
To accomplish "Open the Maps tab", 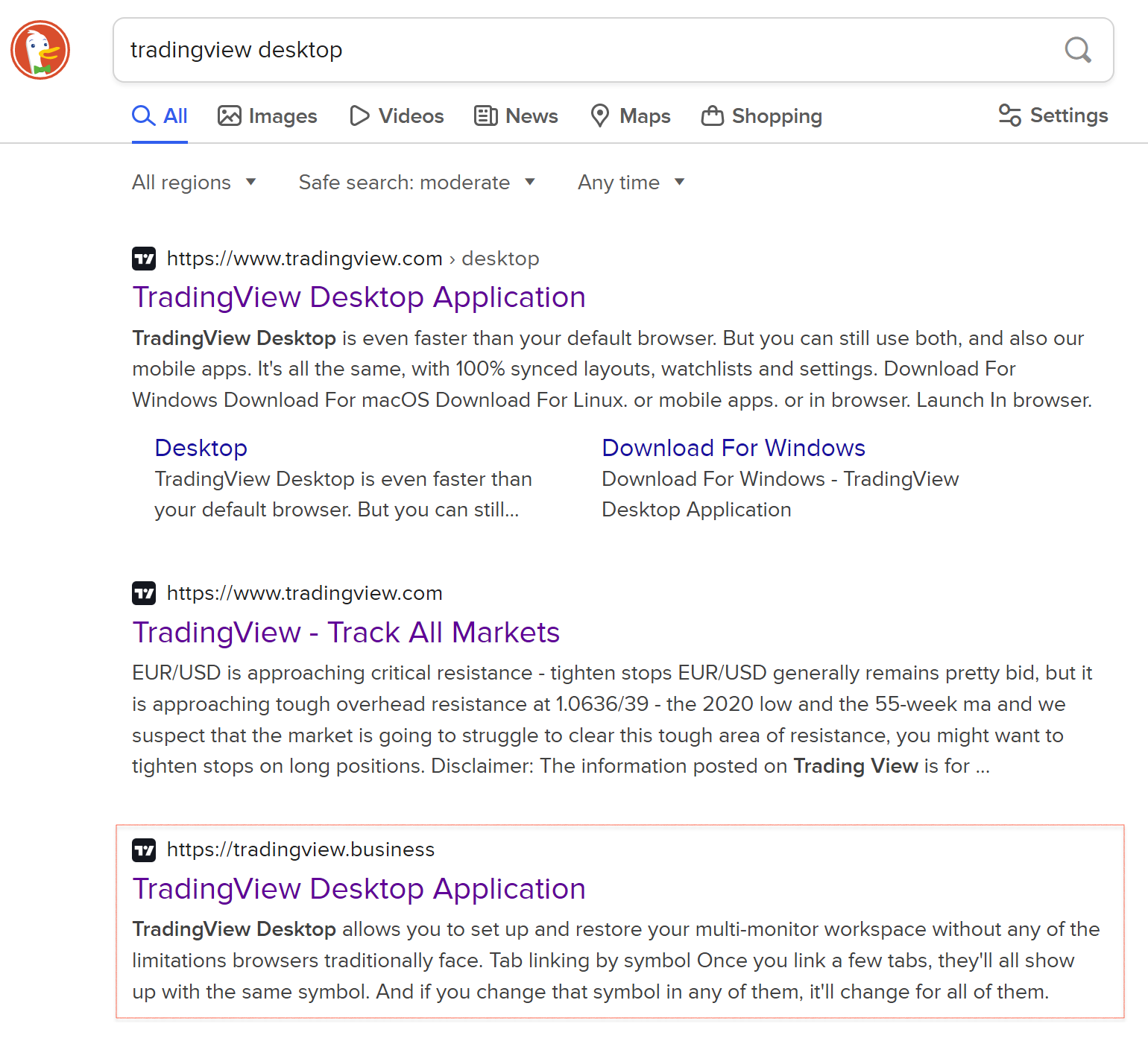I will click(631, 116).
